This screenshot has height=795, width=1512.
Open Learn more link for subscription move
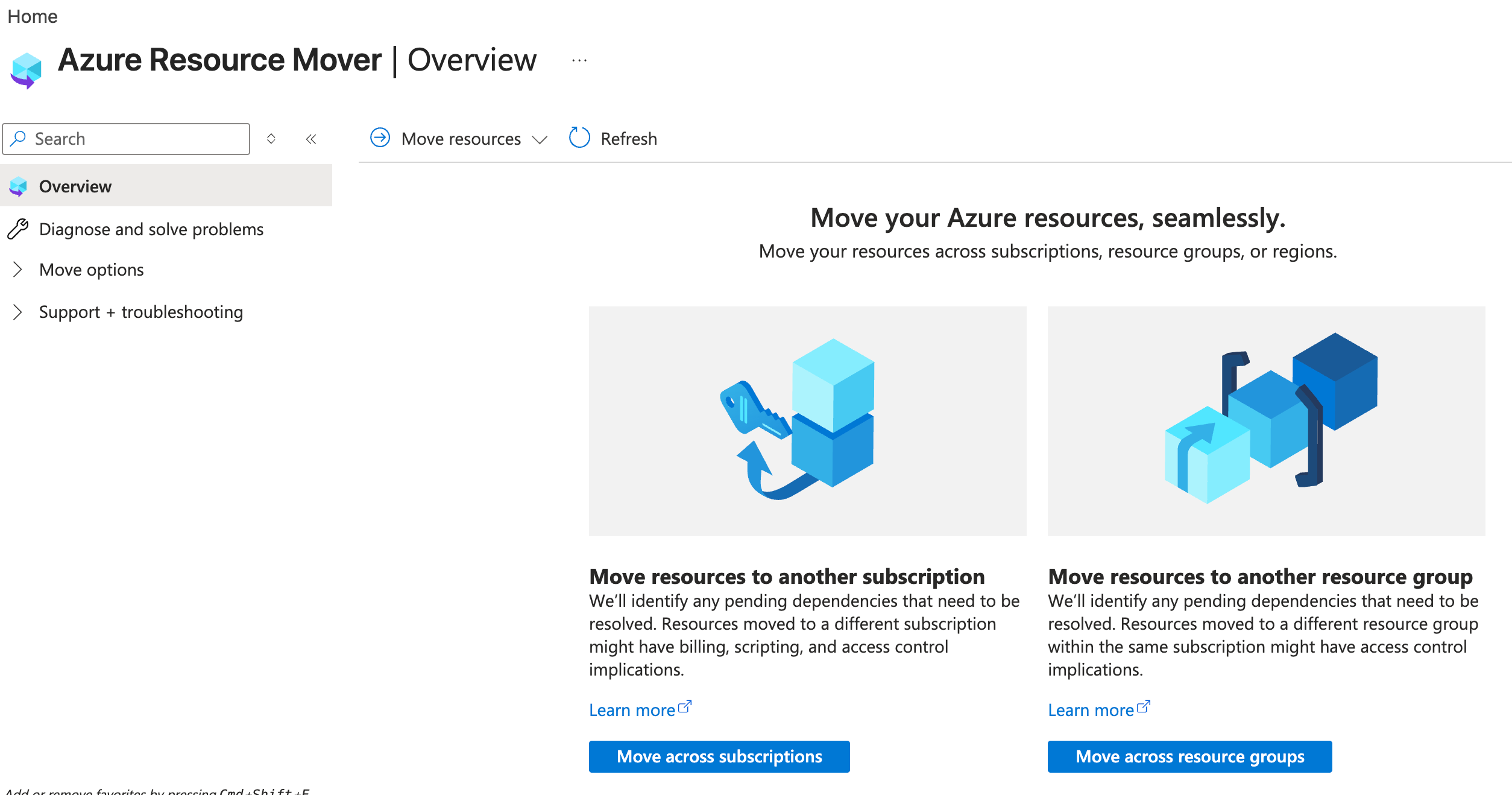pyautogui.click(x=632, y=710)
